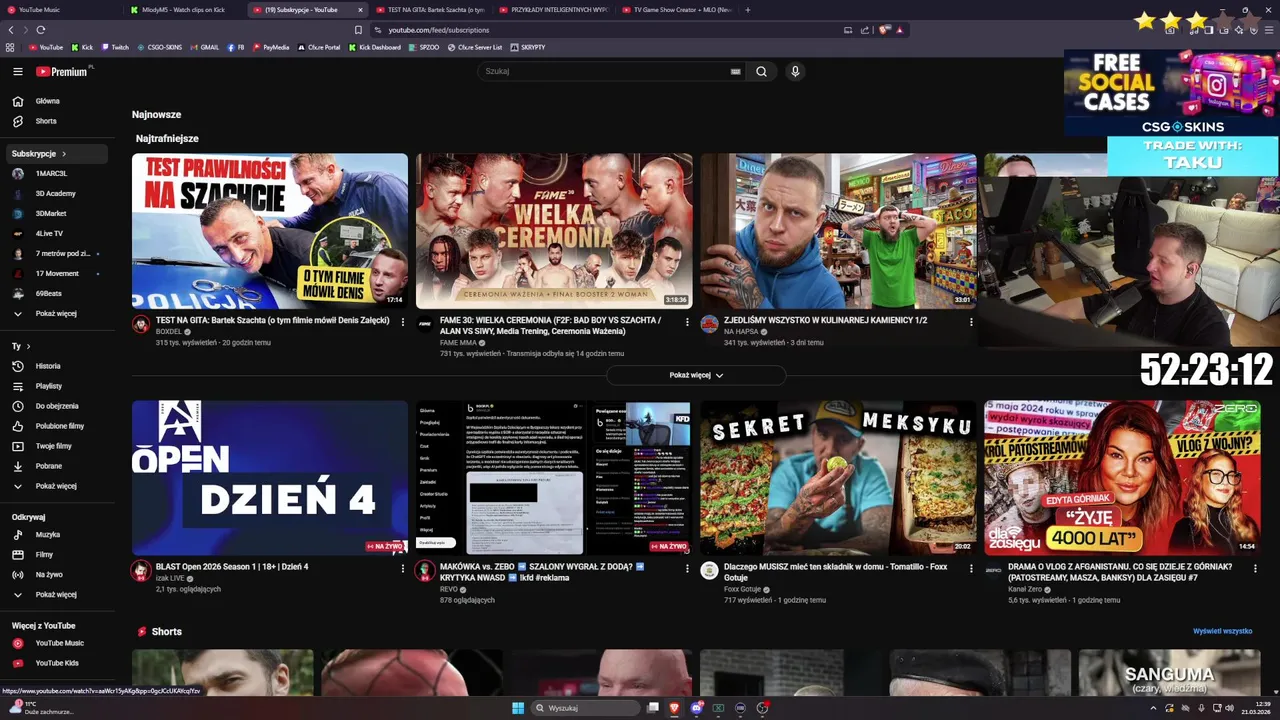The image size is (1280, 720).
Task: Click the search magnifier button
Action: 761,72
